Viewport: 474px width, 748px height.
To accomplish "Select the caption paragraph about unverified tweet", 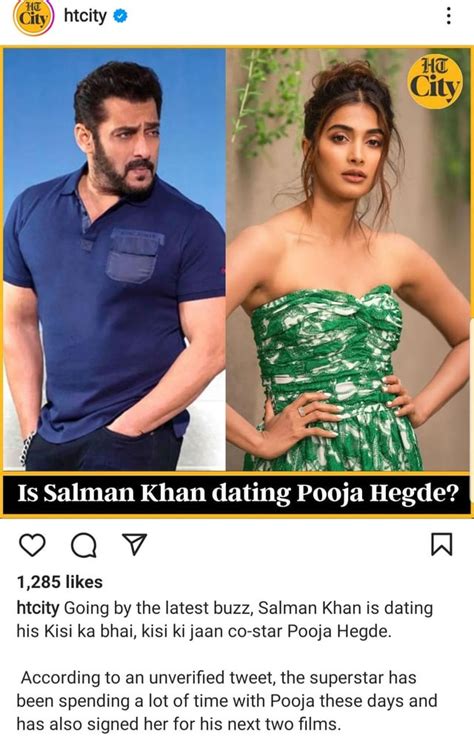I will pyautogui.click(x=227, y=701).
